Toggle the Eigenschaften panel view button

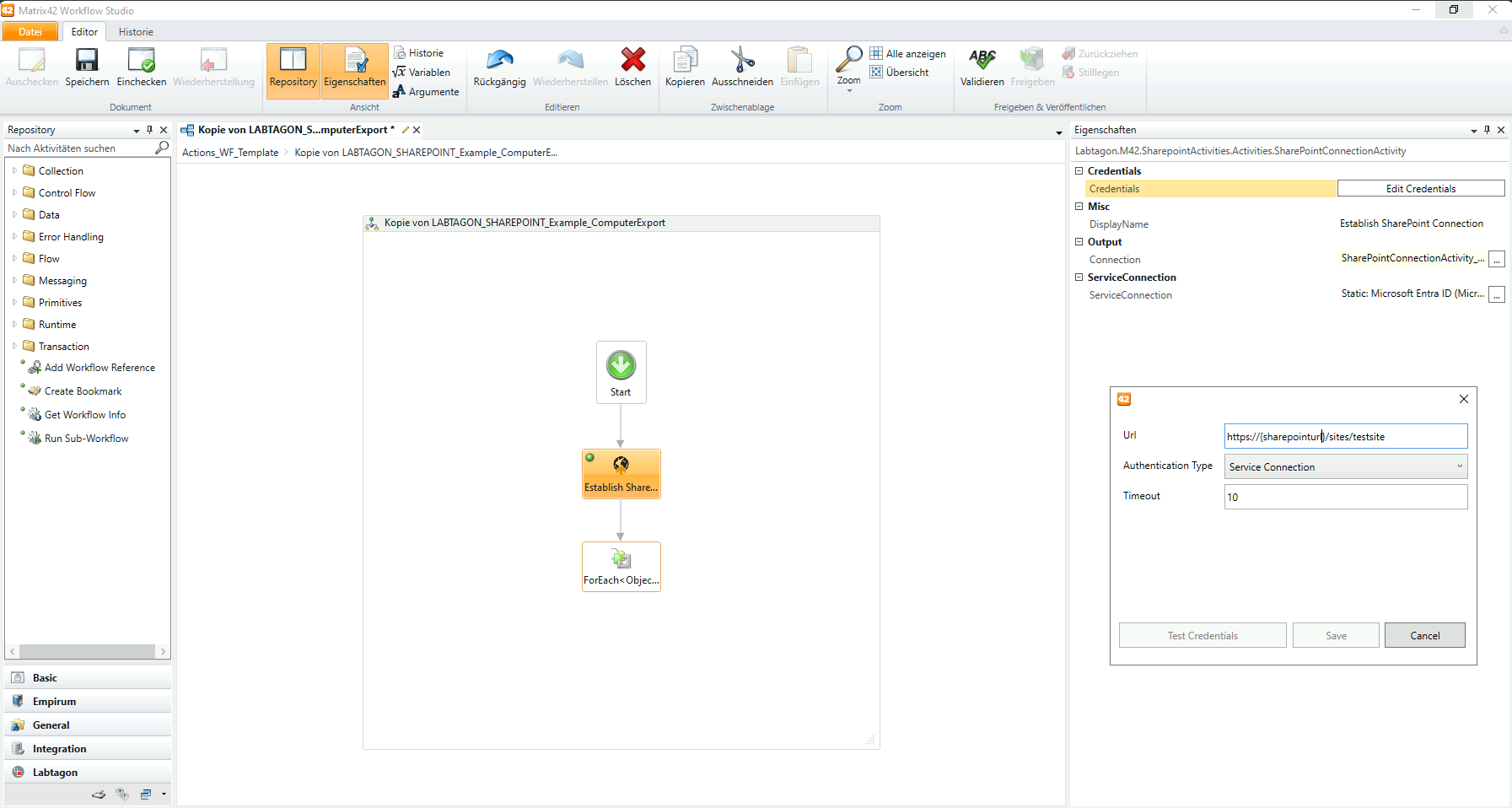coord(354,68)
